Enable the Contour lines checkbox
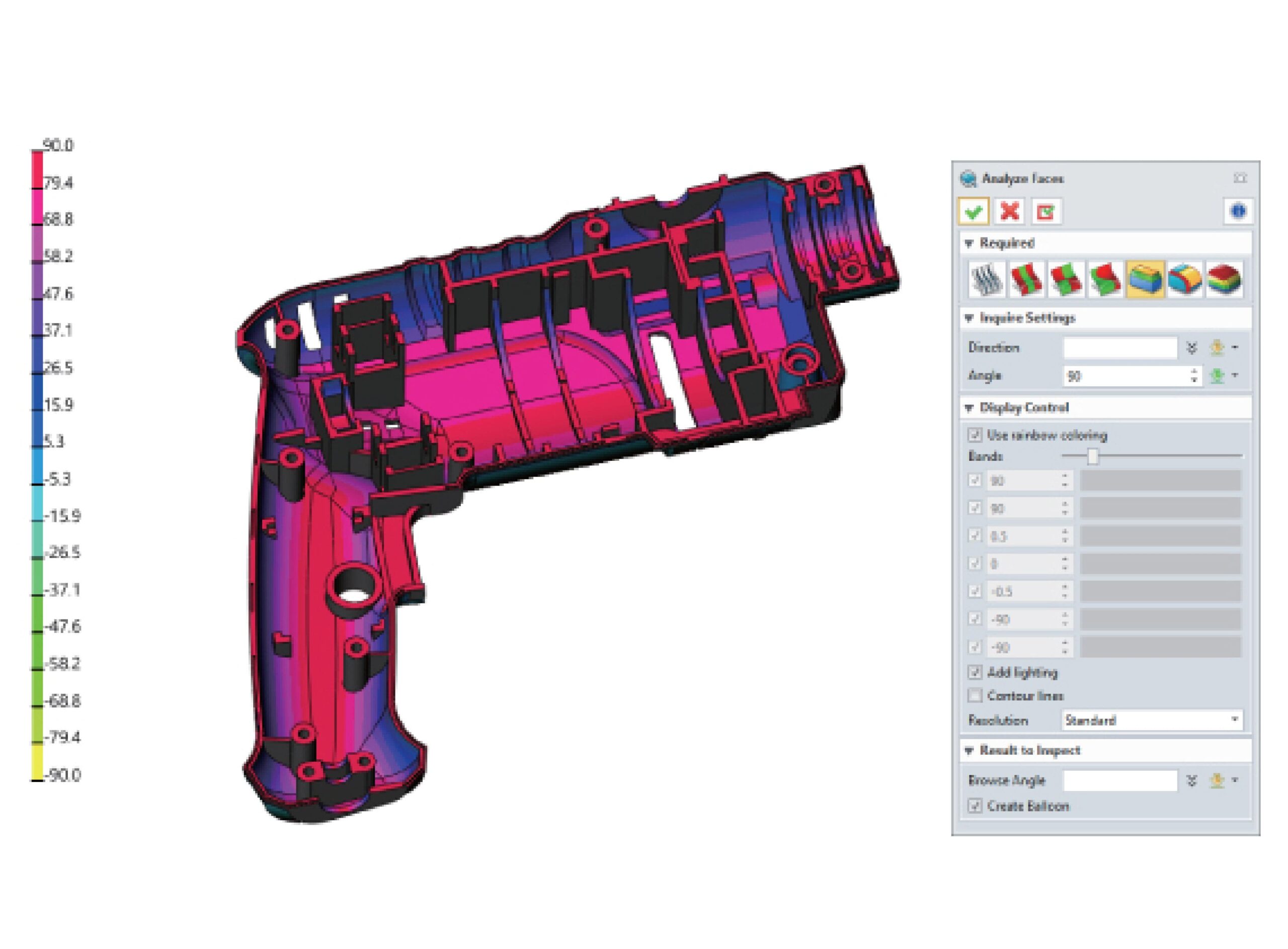Viewport: 1288px width, 949px height. point(975,696)
